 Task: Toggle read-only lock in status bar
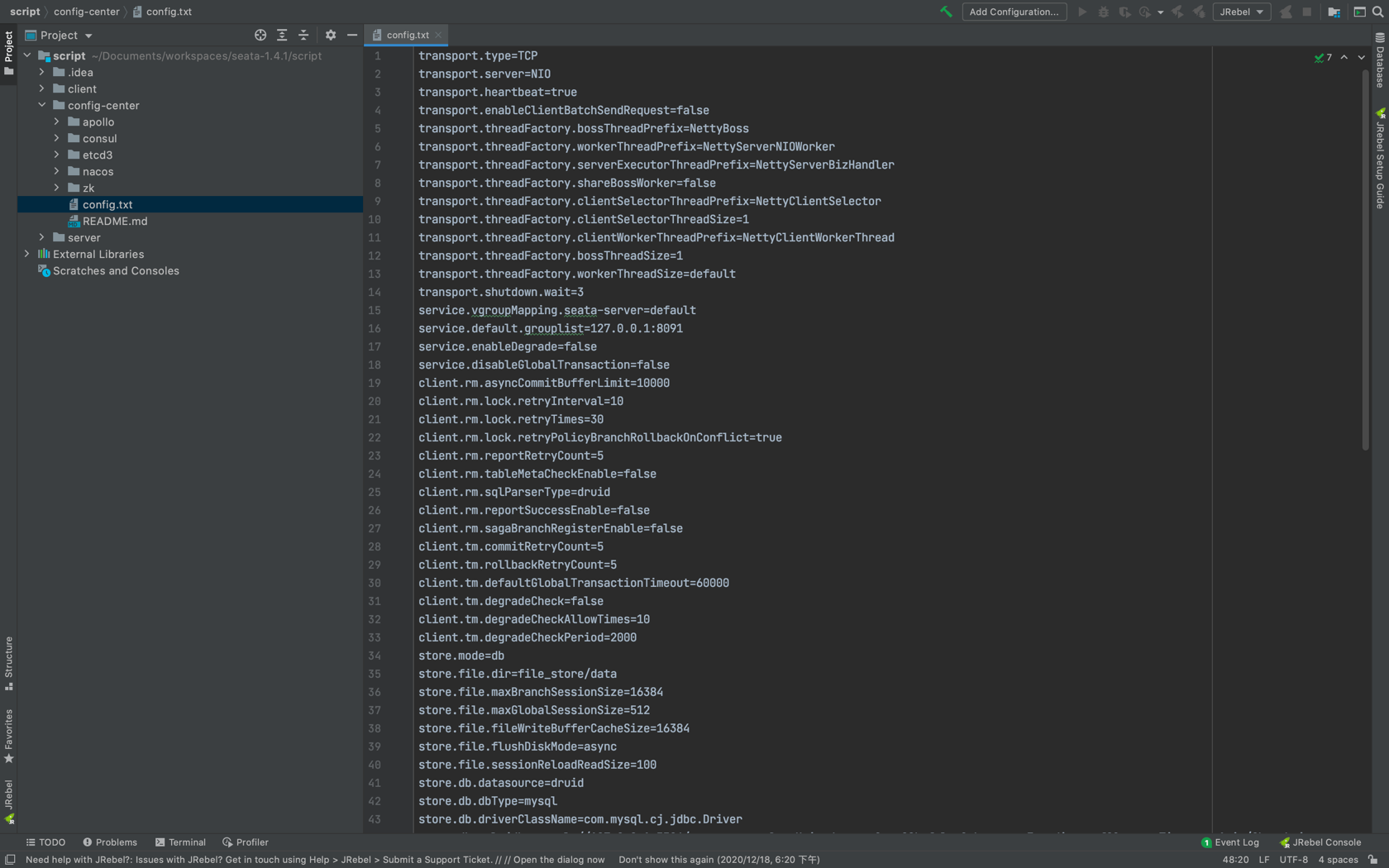coord(1372,860)
